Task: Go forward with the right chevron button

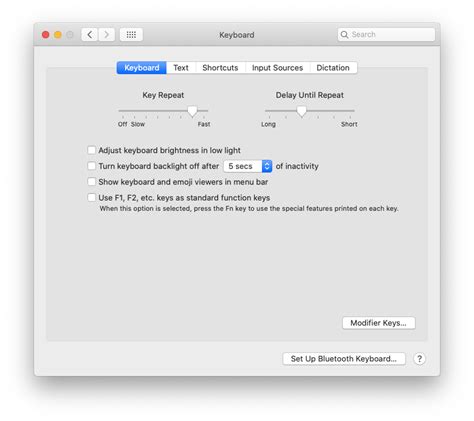Action: (x=107, y=34)
